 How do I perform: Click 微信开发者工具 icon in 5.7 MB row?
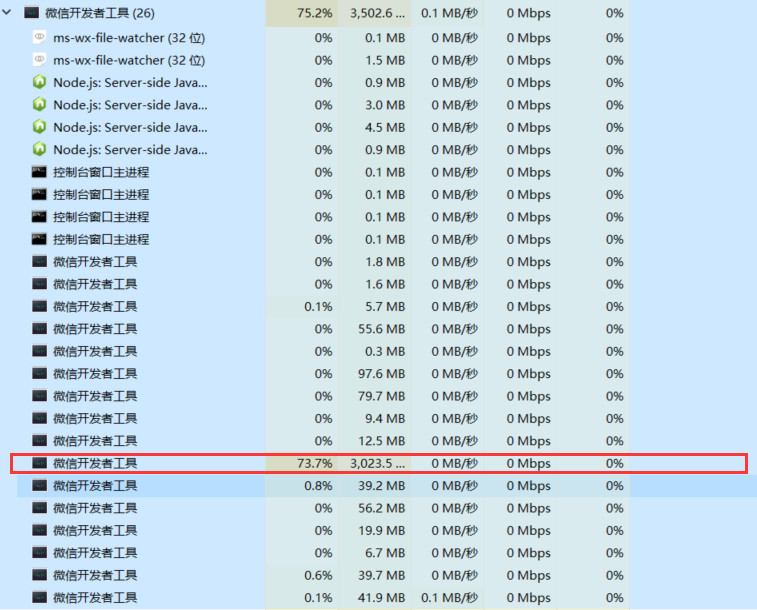pyautogui.click(x=39, y=306)
